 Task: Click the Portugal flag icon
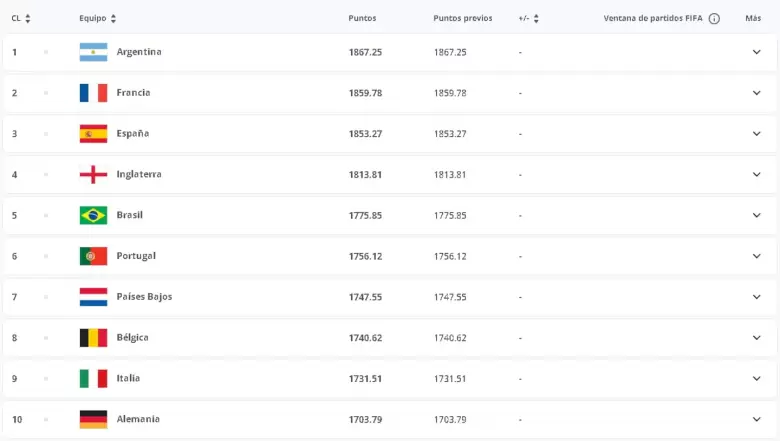coord(94,256)
